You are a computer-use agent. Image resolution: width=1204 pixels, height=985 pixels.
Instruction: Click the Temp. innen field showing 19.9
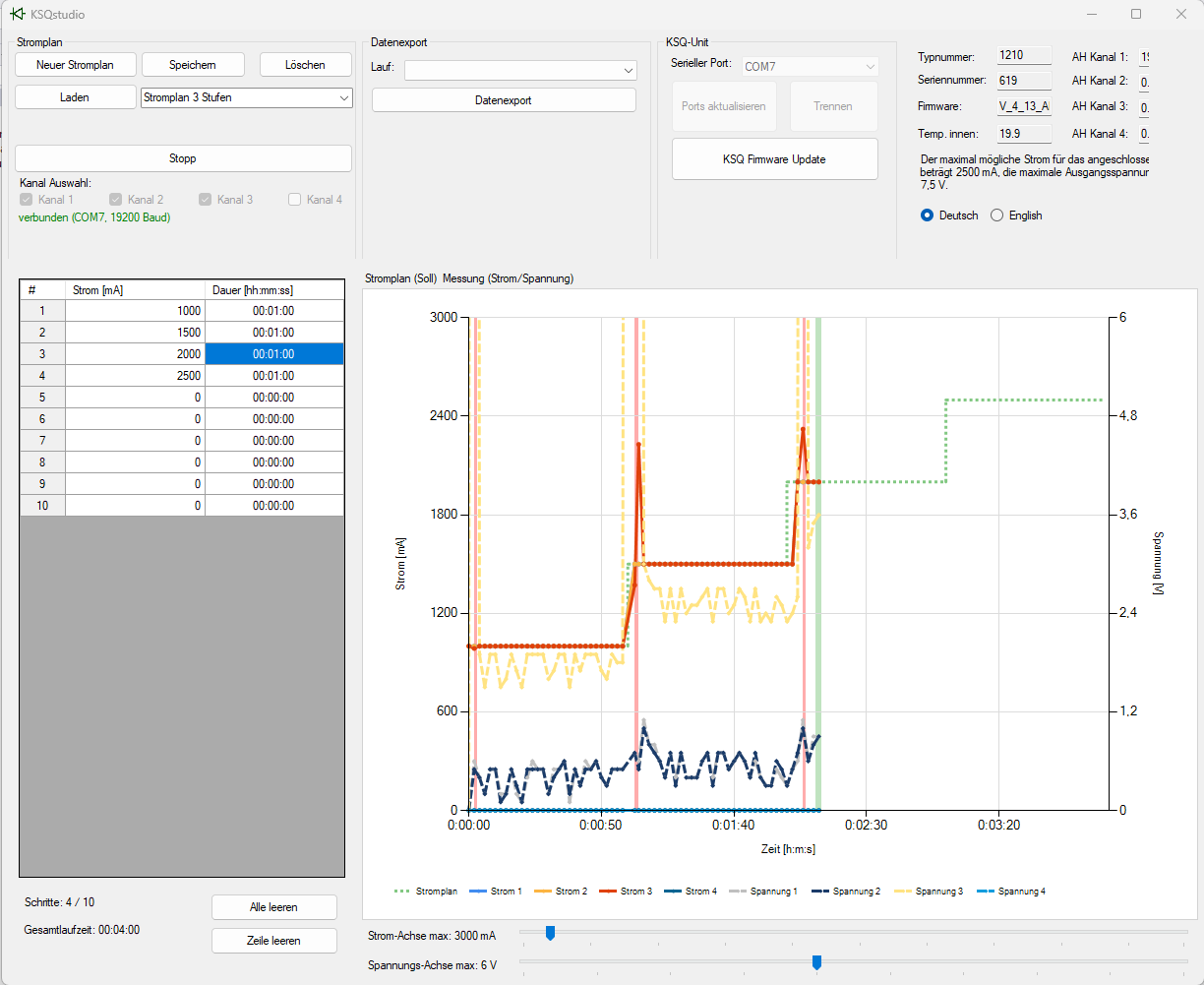pos(1024,134)
